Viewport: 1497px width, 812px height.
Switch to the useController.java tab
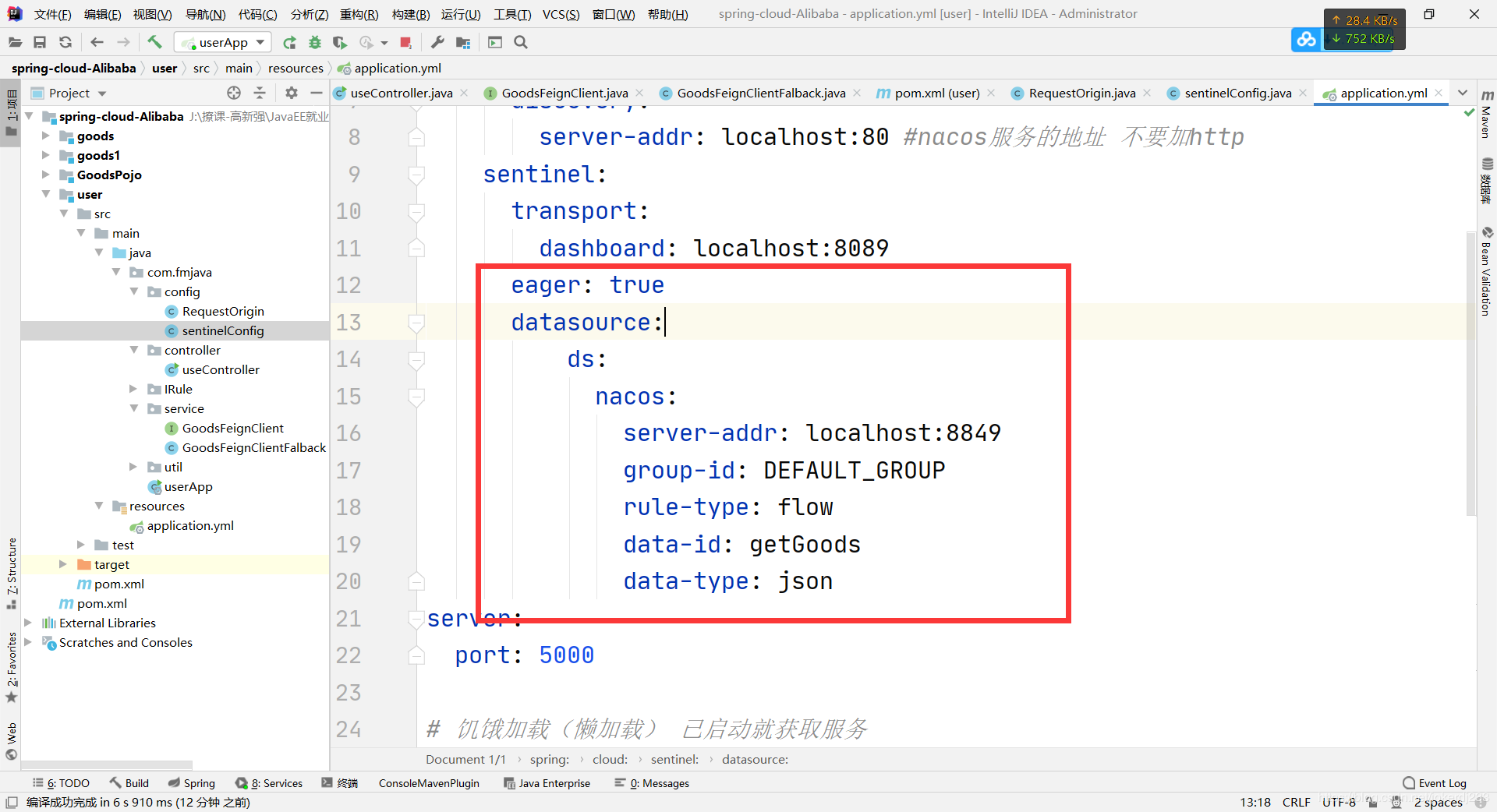401,93
